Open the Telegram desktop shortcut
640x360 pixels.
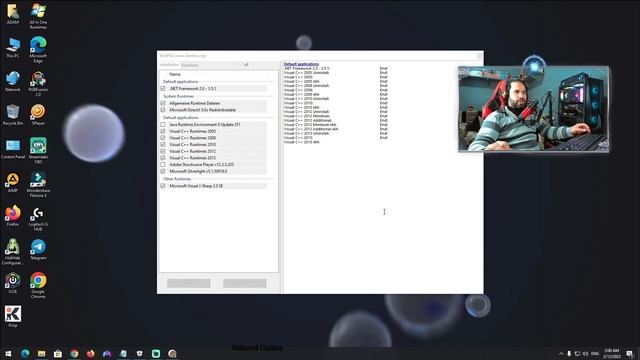(x=38, y=249)
